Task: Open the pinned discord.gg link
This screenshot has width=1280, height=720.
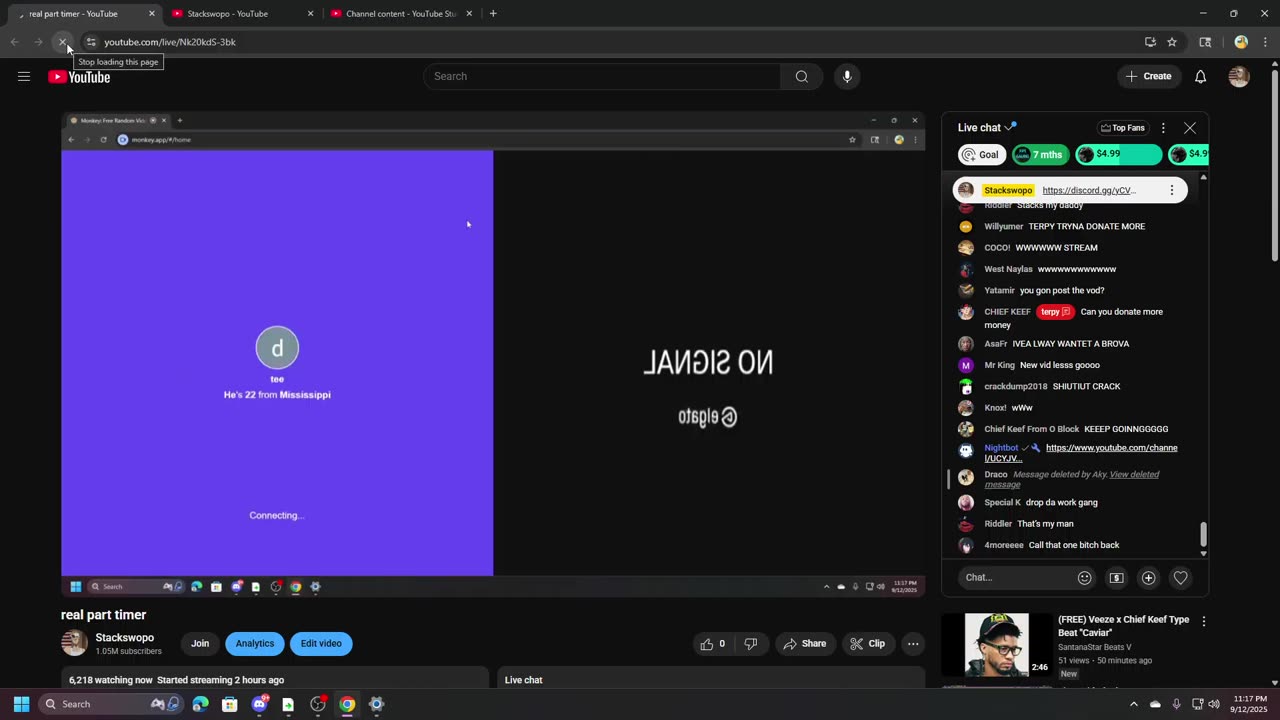Action: pos(1089,190)
